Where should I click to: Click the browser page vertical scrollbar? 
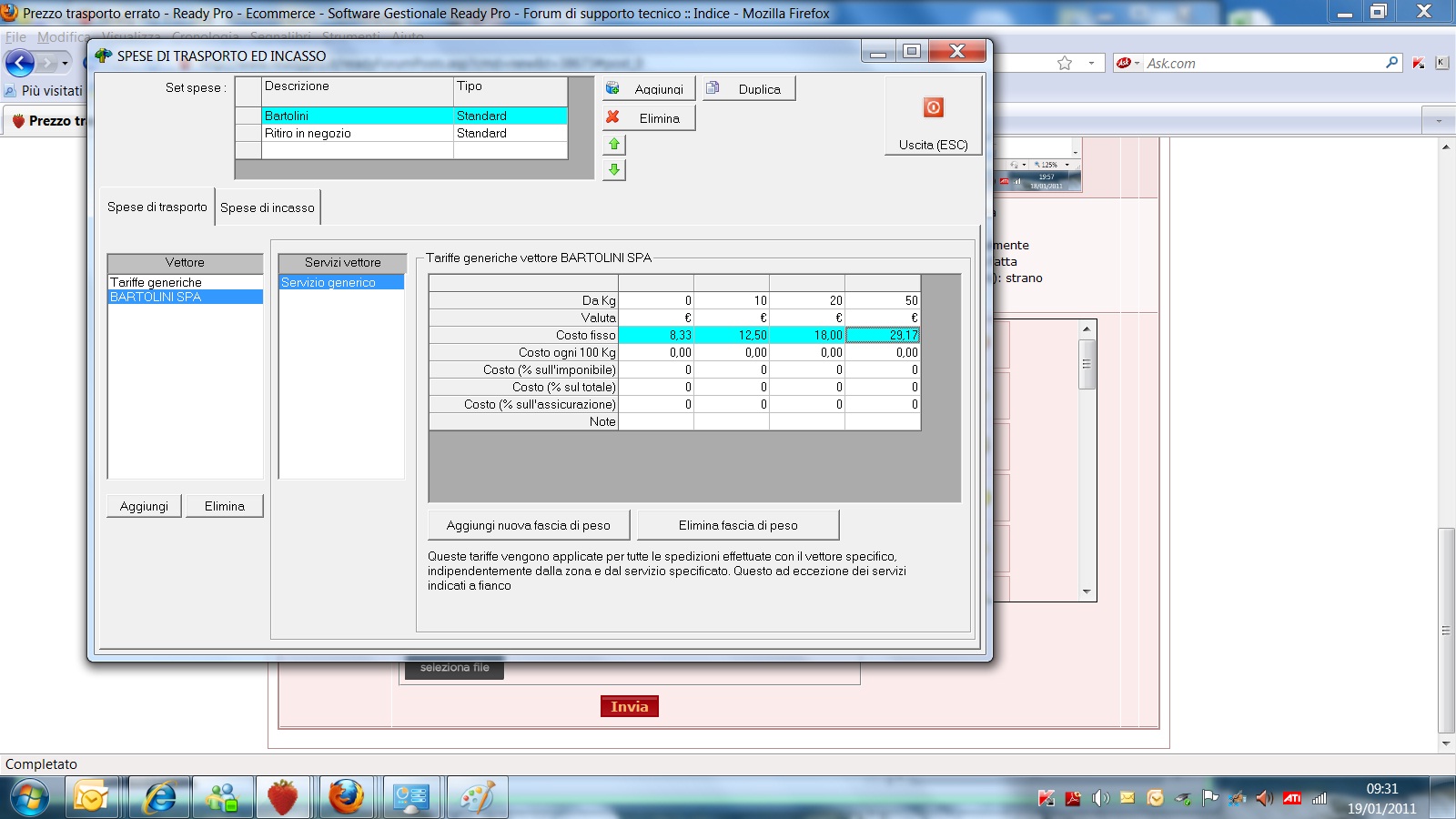[1446, 630]
